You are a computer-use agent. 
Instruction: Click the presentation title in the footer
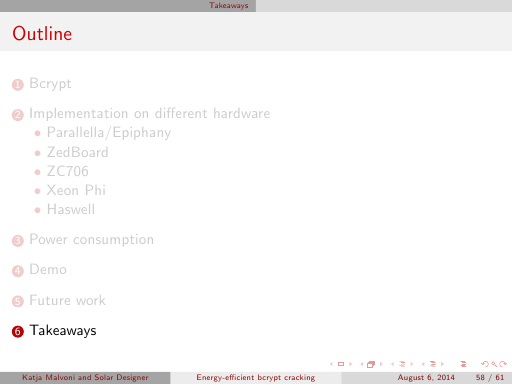(256, 377)
